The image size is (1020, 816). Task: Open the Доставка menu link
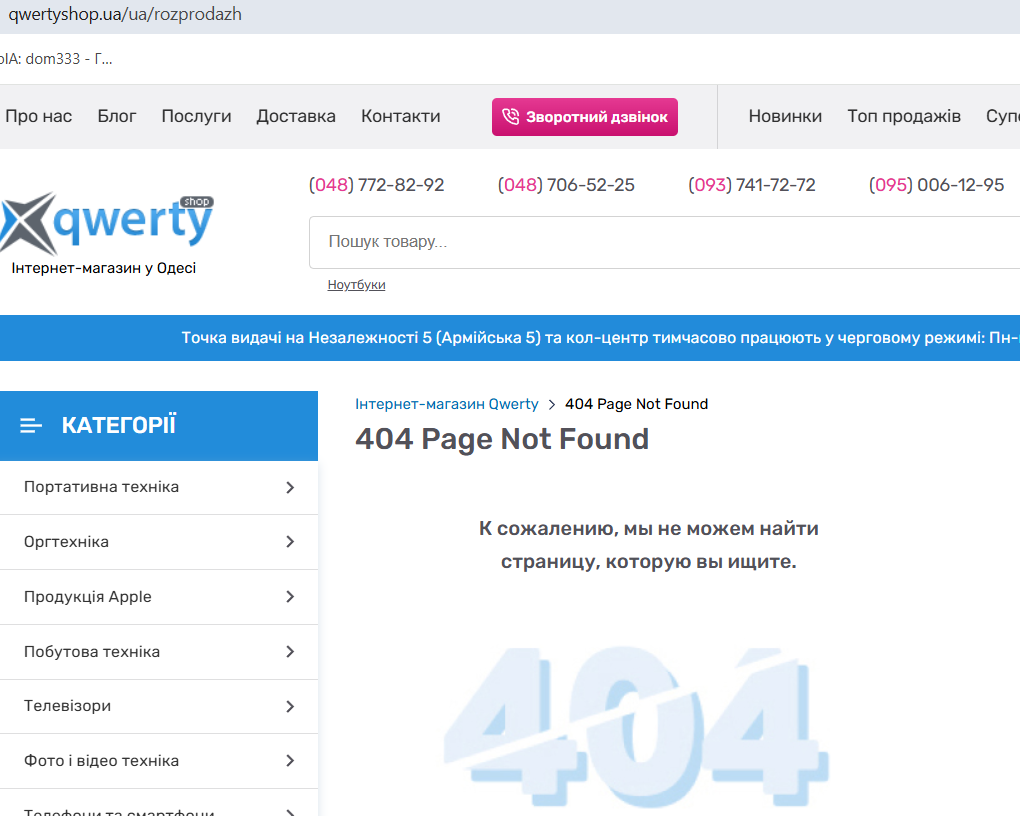296,116
